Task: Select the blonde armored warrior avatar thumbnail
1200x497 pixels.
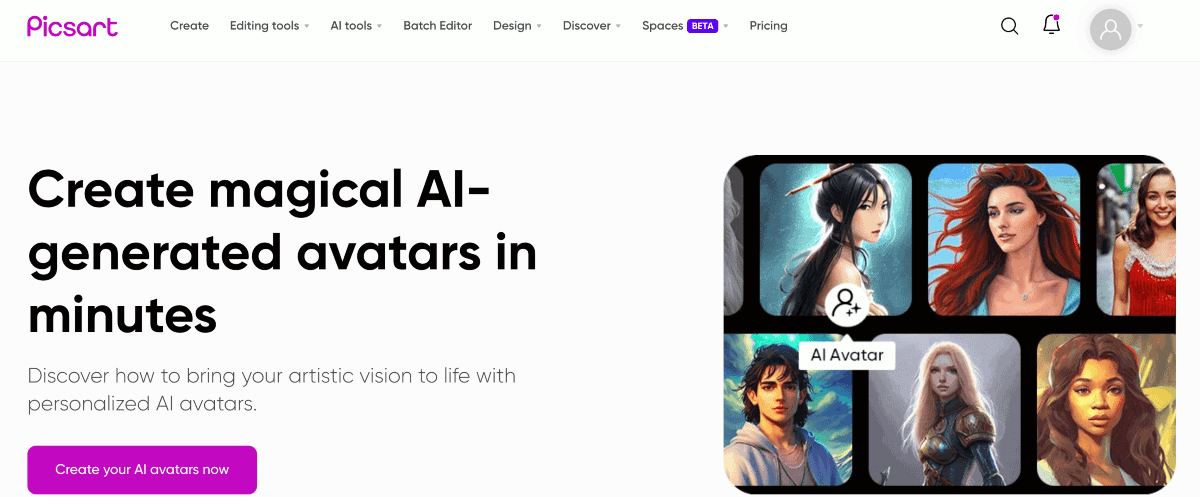Action: pos(945,410)
